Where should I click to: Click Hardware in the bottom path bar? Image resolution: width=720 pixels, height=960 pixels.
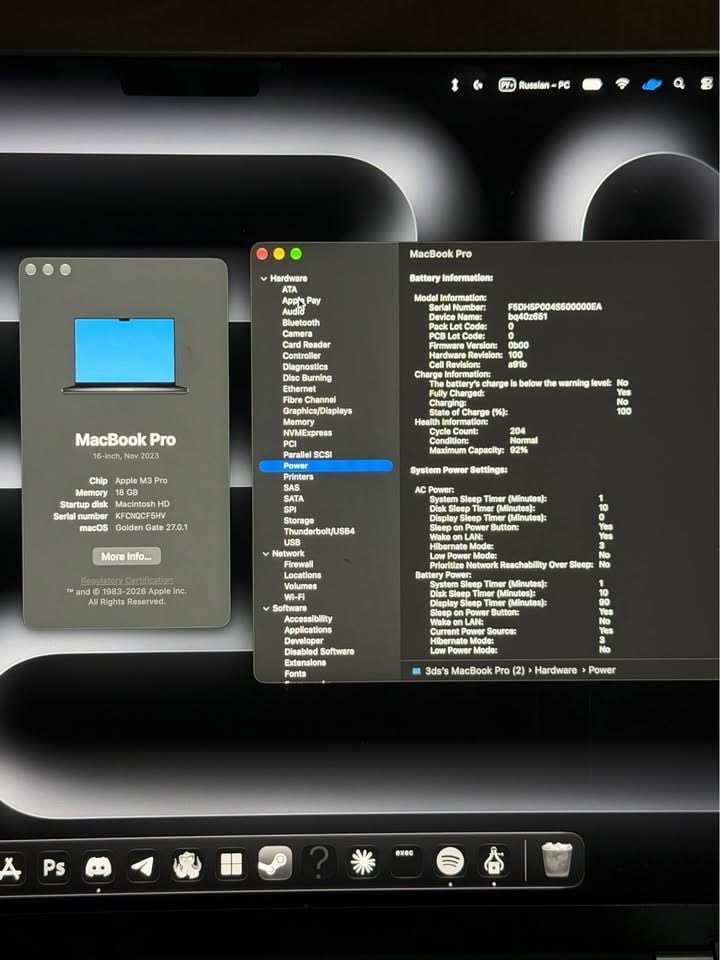[x=556, y=670]
